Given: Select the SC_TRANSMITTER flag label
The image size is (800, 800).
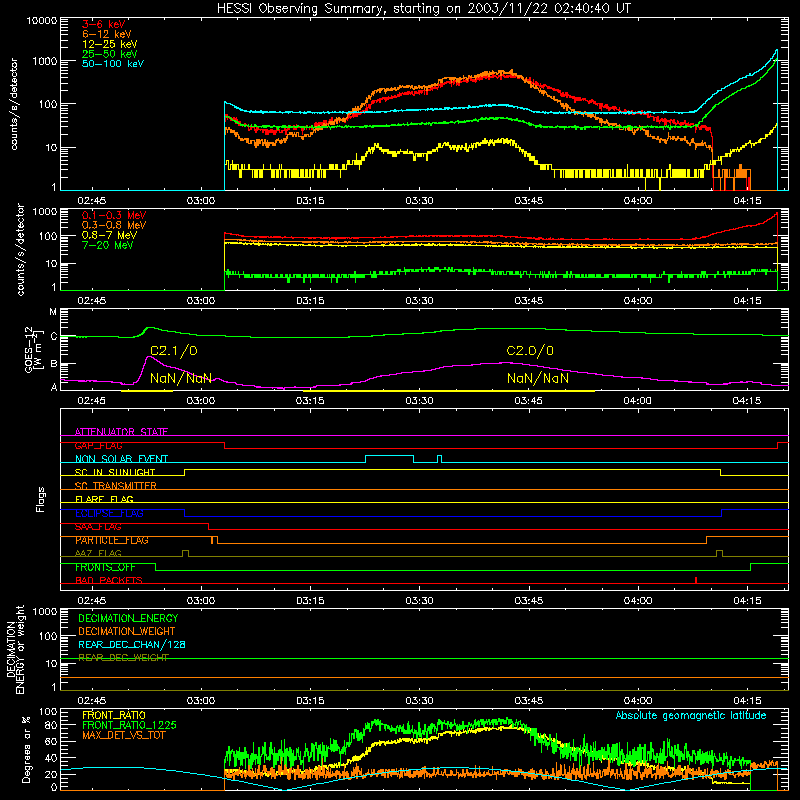Looking at the screenshot, I should click(116, 486).
